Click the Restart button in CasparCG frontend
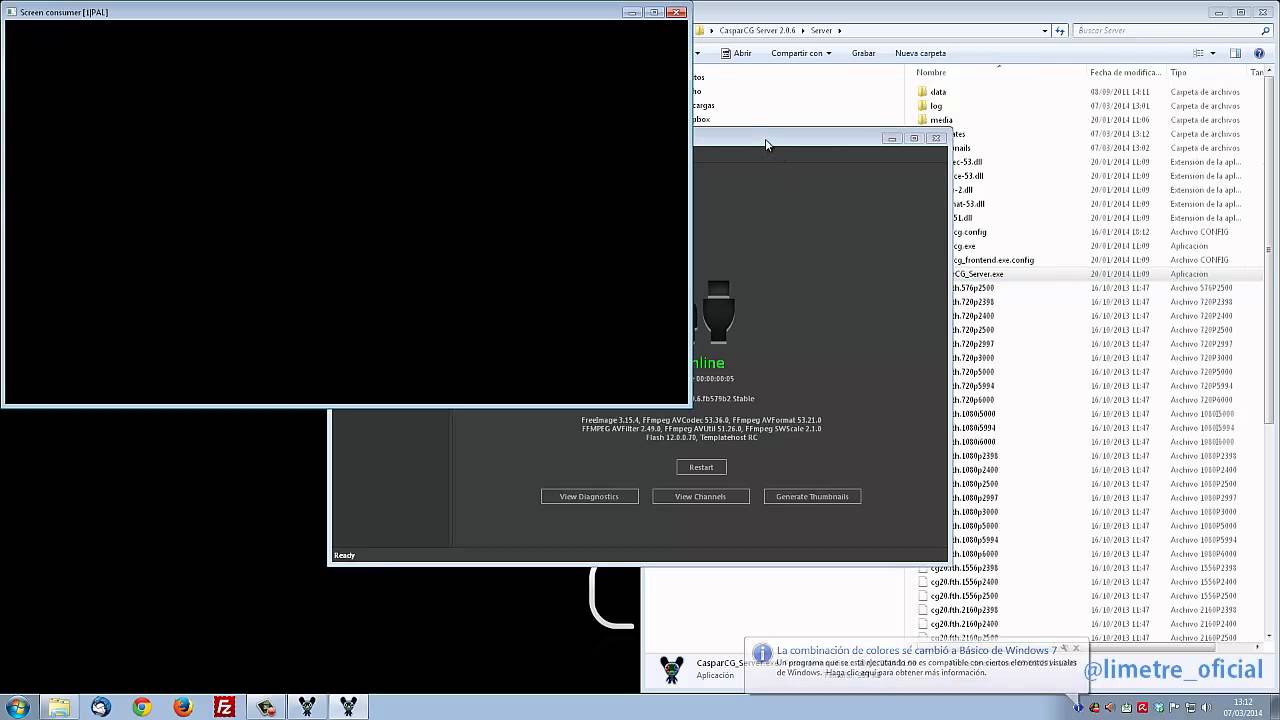 [x=701, y=467]
